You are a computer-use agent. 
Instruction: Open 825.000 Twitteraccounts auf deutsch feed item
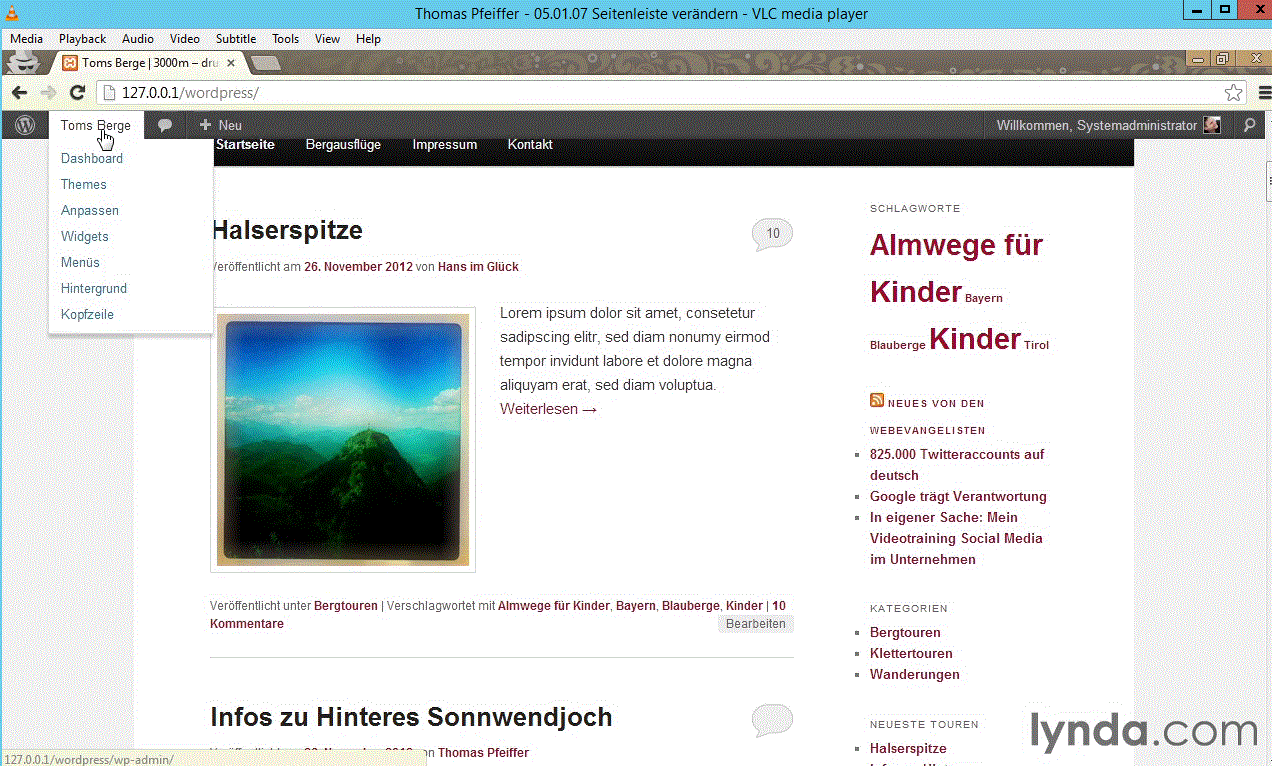957,465
